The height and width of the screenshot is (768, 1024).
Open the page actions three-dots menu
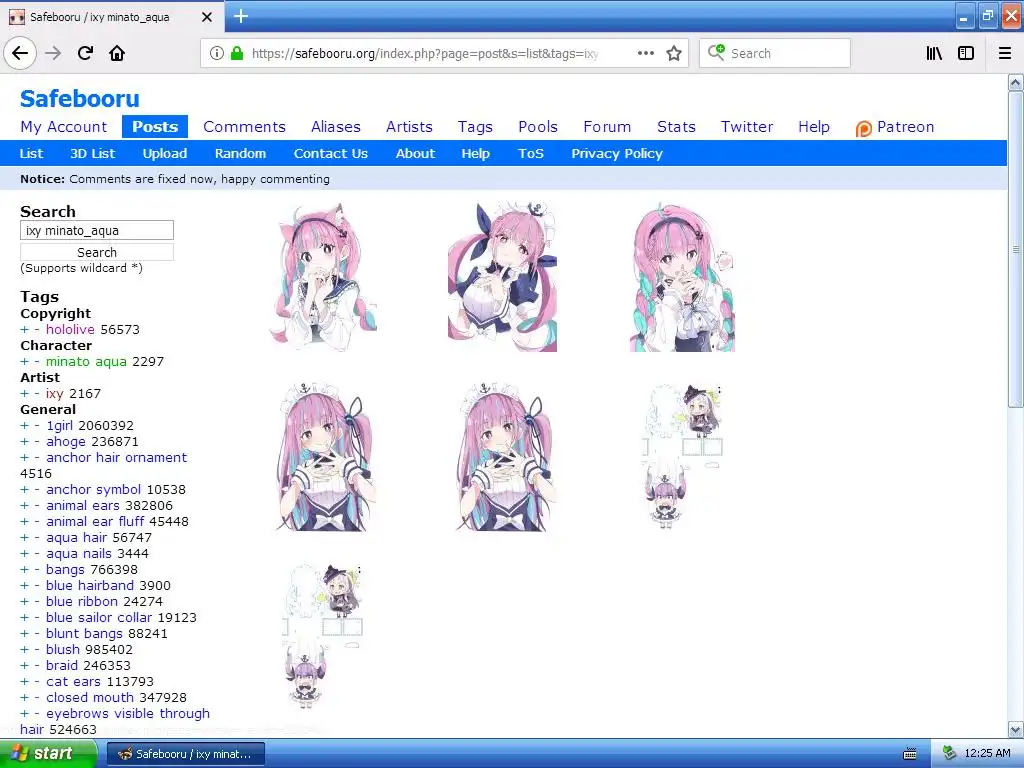(645, 53)
